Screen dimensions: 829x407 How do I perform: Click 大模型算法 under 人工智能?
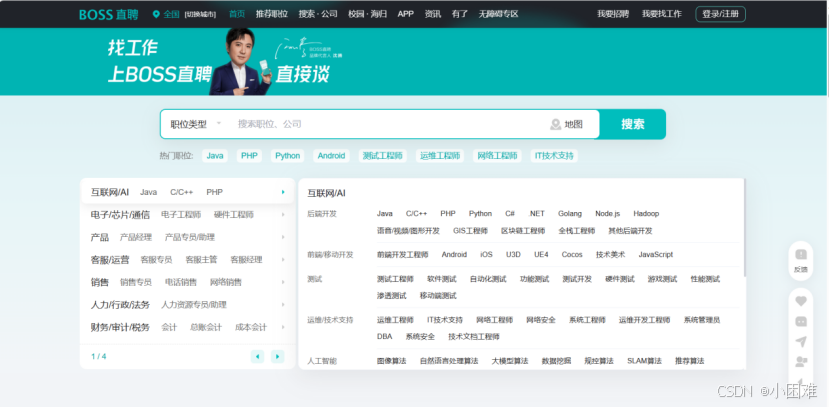coord(510,361)
